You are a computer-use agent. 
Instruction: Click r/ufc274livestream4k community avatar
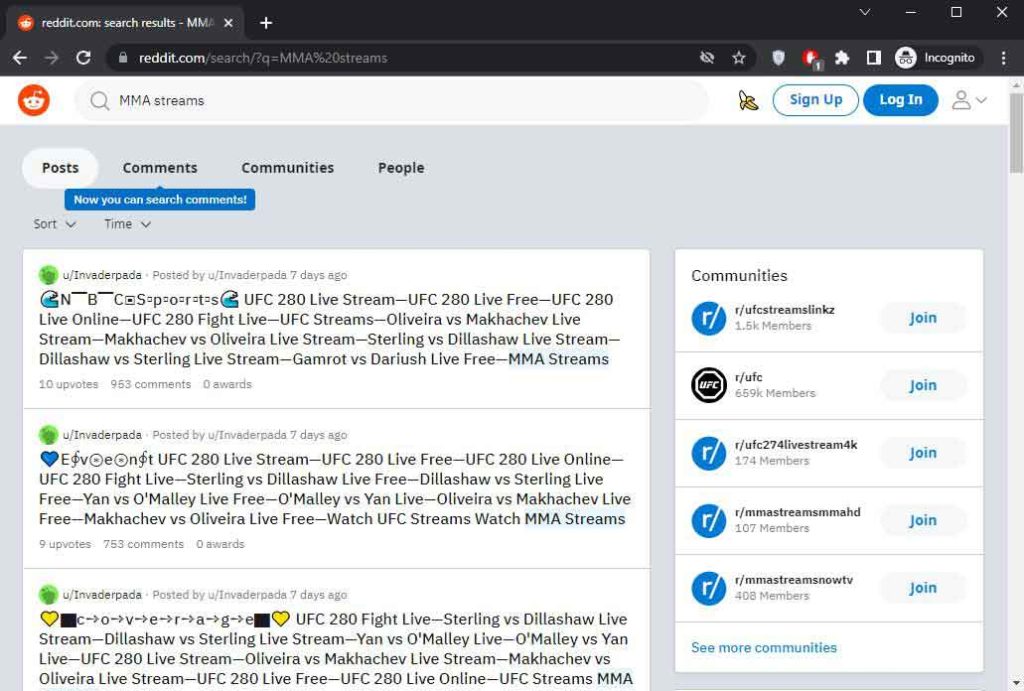point(709,453)
